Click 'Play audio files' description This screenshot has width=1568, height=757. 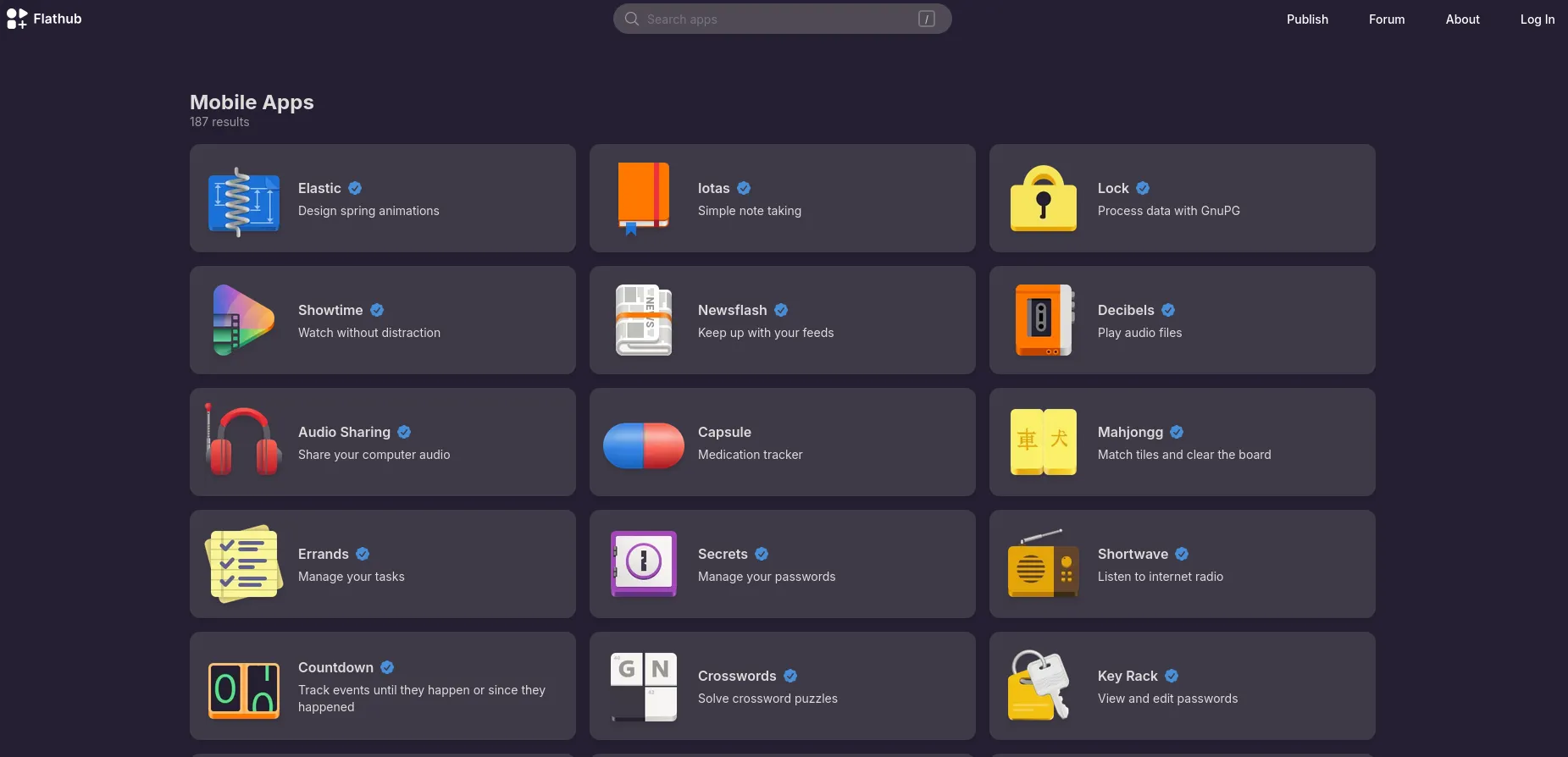tap(1139, 333)
